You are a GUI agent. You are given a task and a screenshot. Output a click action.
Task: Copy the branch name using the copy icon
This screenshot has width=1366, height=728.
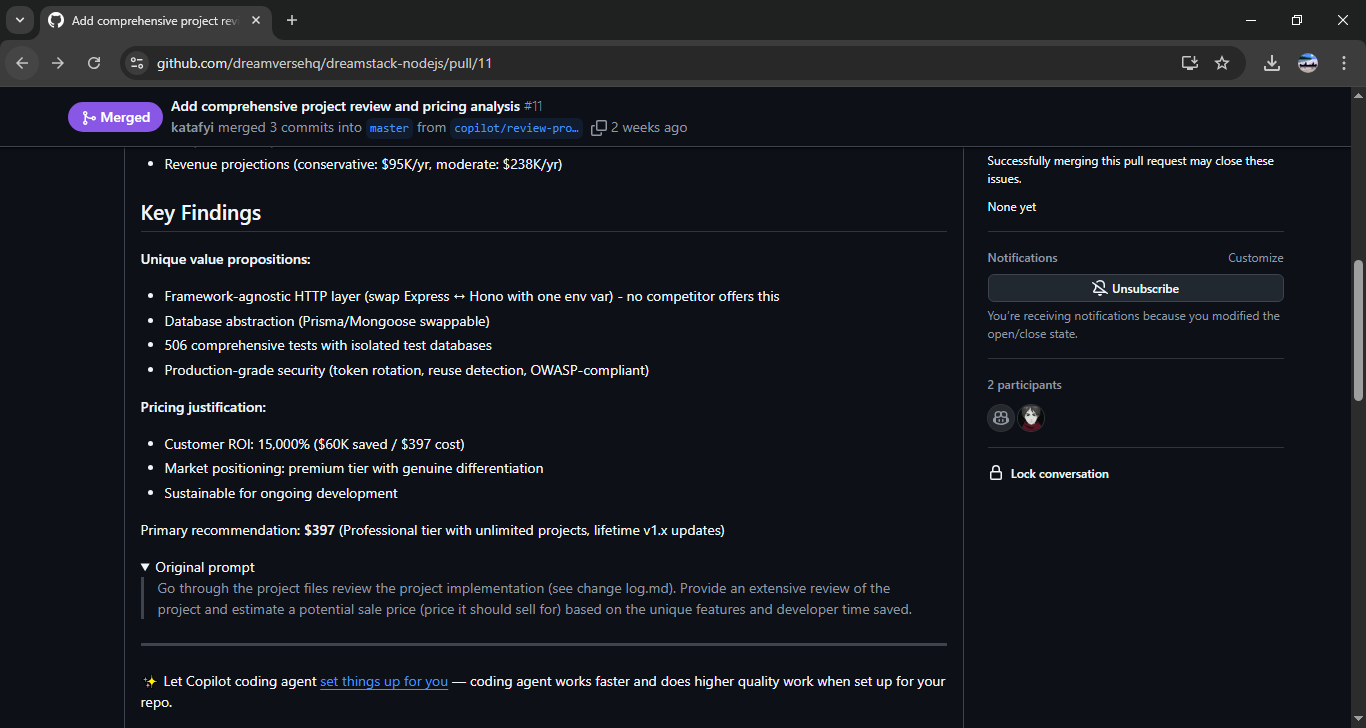599,127
